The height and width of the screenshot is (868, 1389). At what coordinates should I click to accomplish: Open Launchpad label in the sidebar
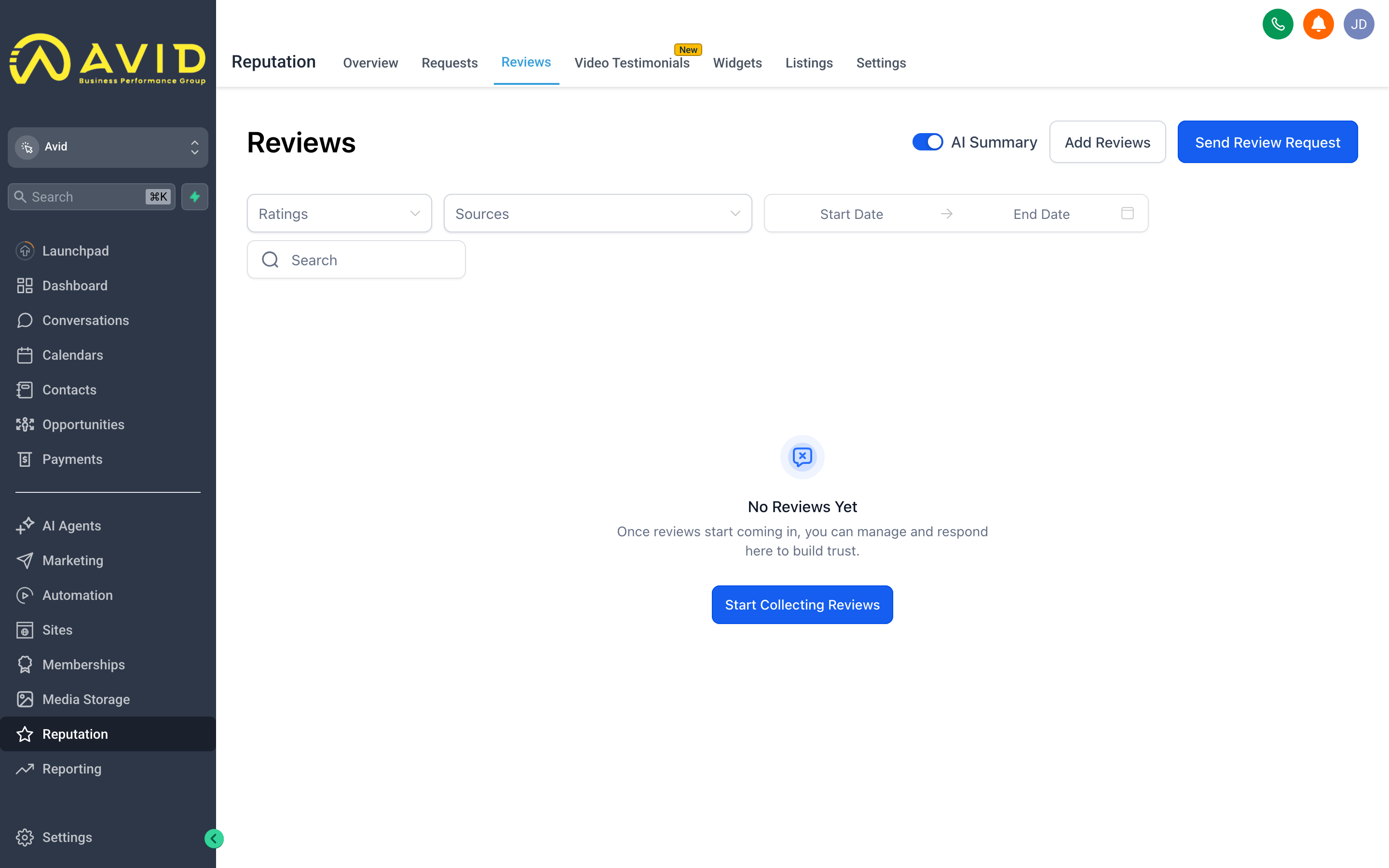pos(75,251)
